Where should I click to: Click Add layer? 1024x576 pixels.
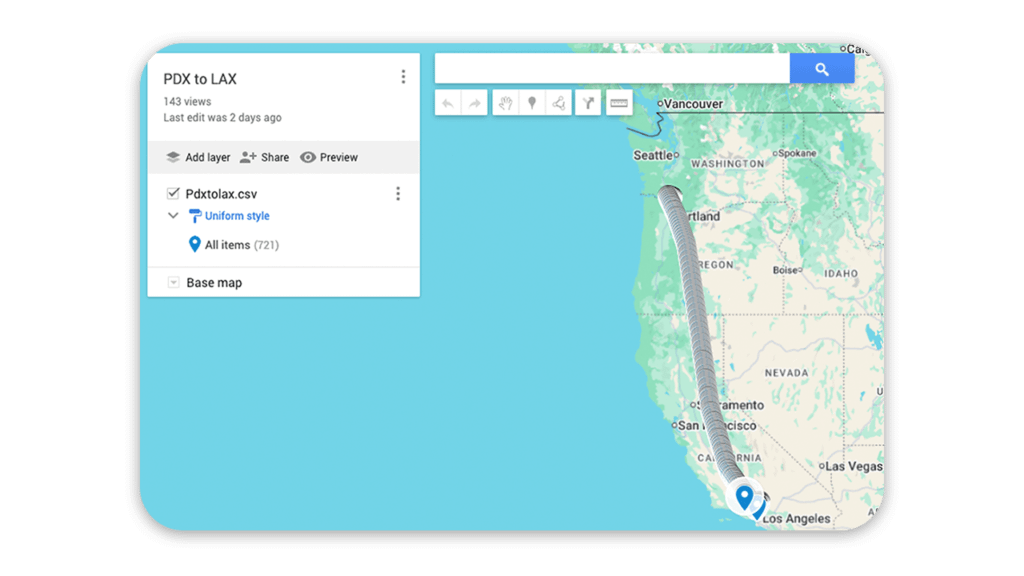(x=198, y=157)
